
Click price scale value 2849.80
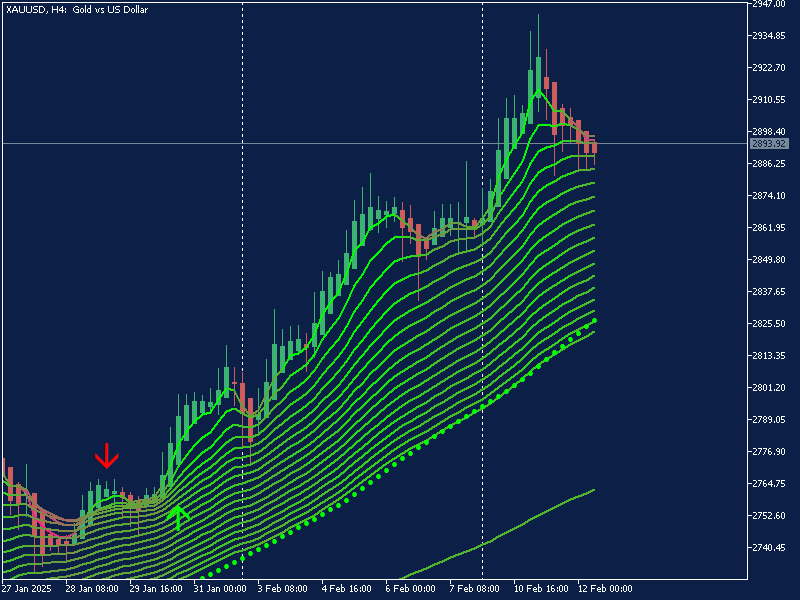pyautogui.click(x=769, y=260)
